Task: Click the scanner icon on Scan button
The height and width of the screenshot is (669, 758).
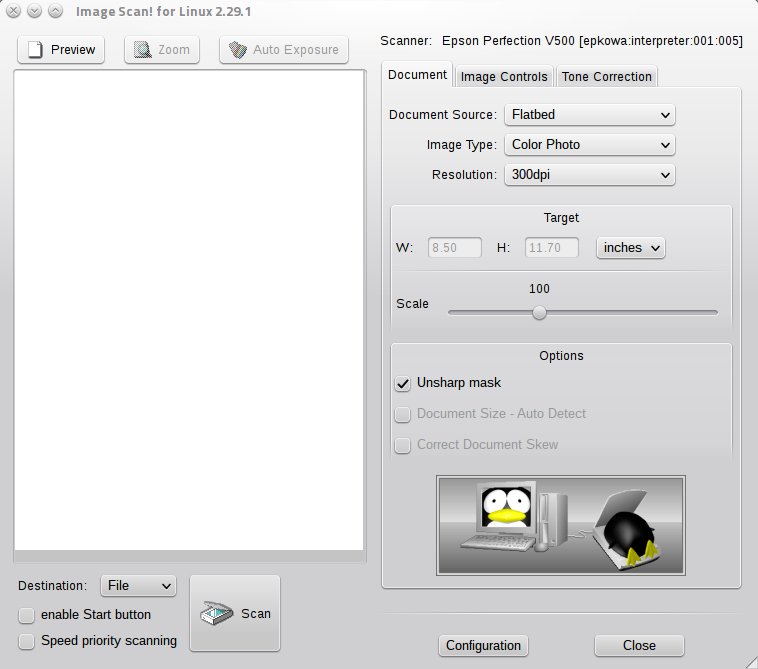Action: point(217,613)
